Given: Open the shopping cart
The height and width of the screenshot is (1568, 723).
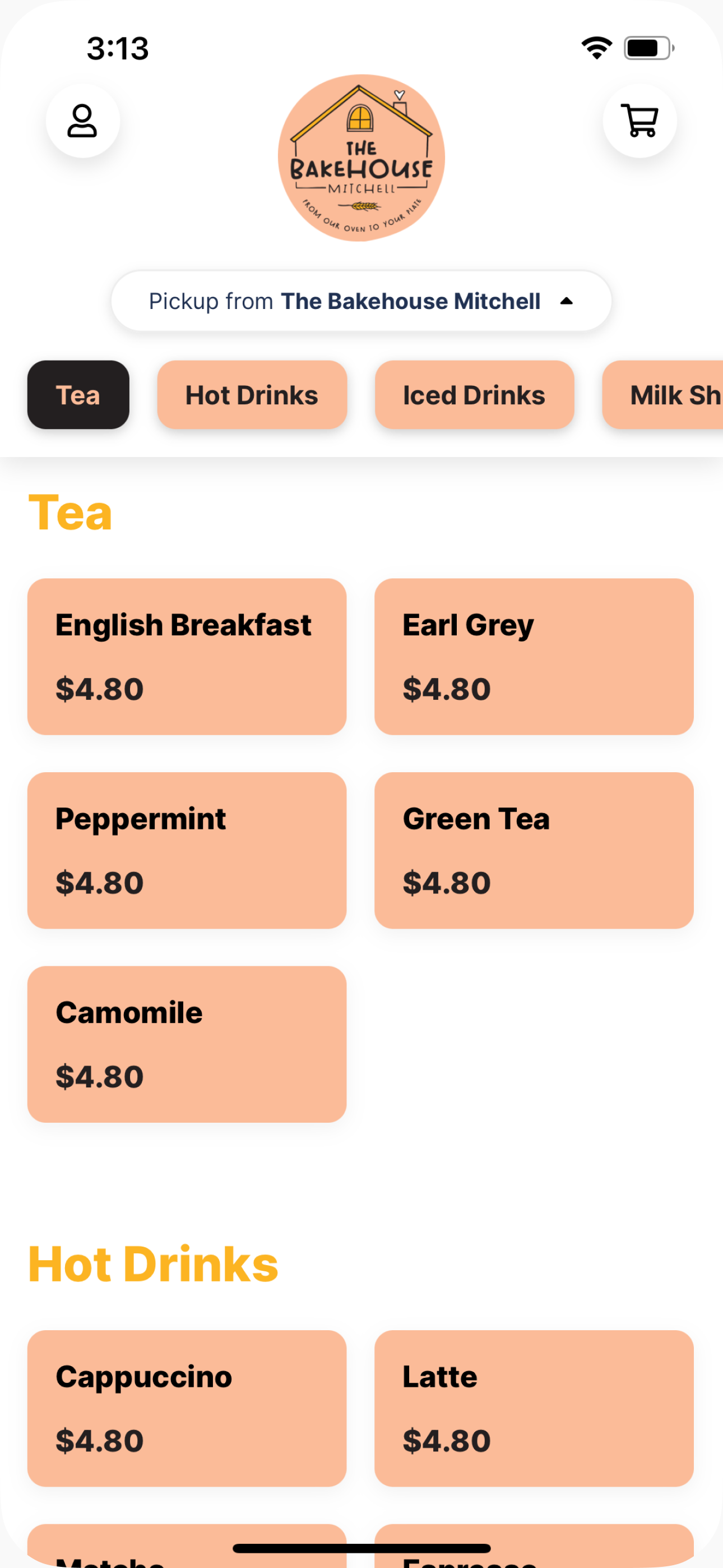Looking at the screenshot, I should (x=639, y=121).
